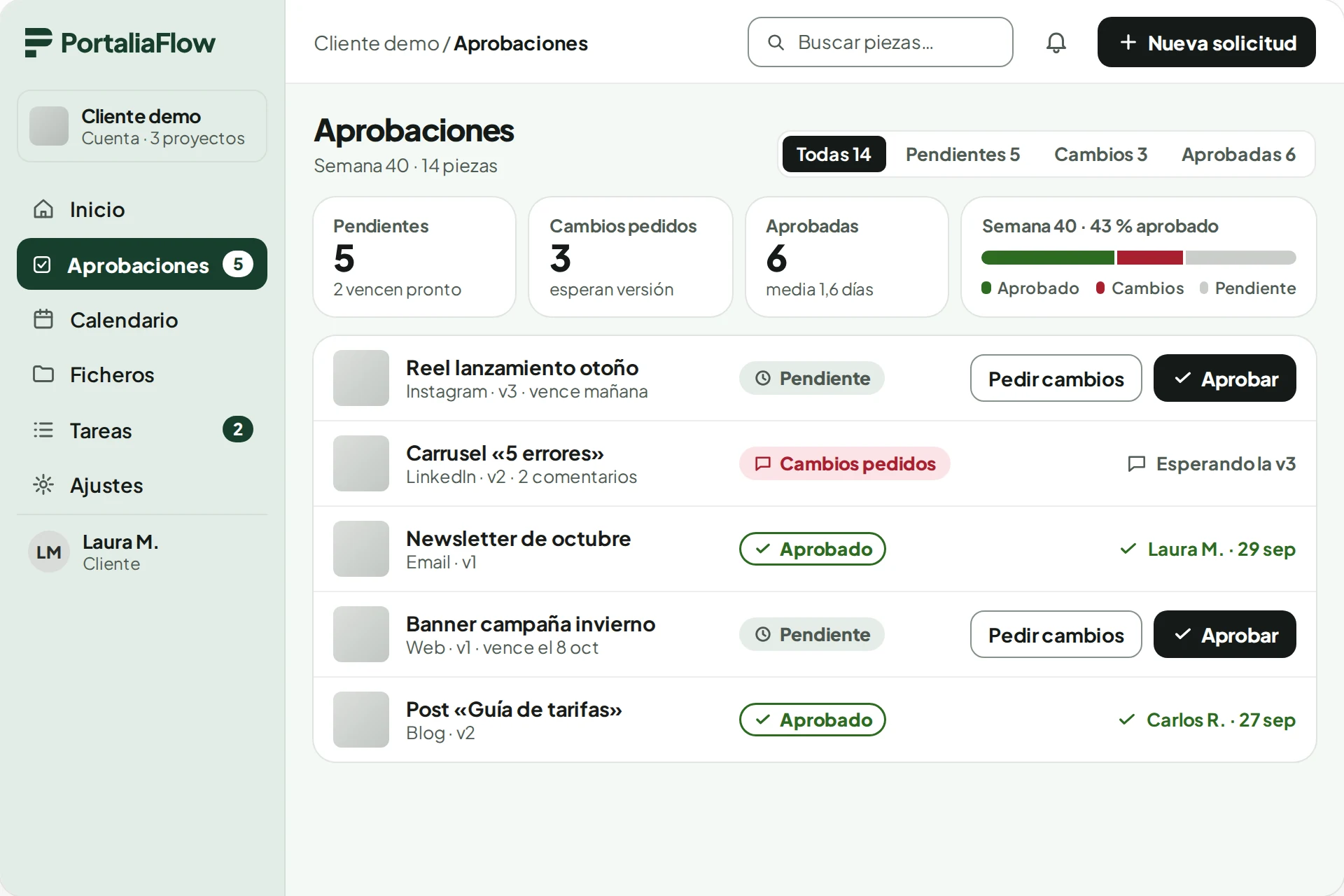
Task: Click the Tareas list icon
Action: pyautogui.click(x=43, y=430)
